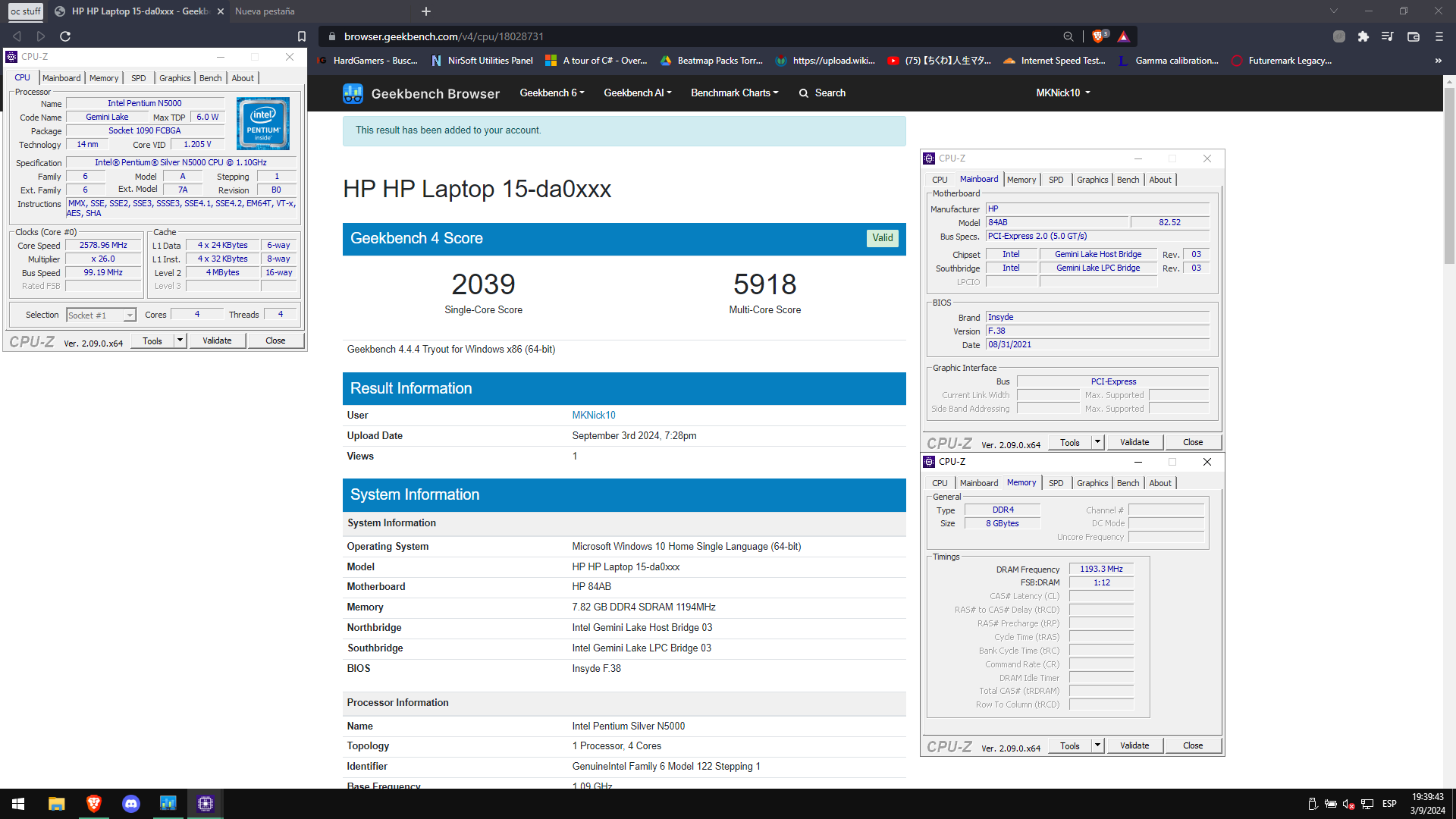Image resolution: width=1456 pixels, height=819 pixels.
Task: Switch to Mainboard tab in left CPU-Z window
Action: [61, 78]
